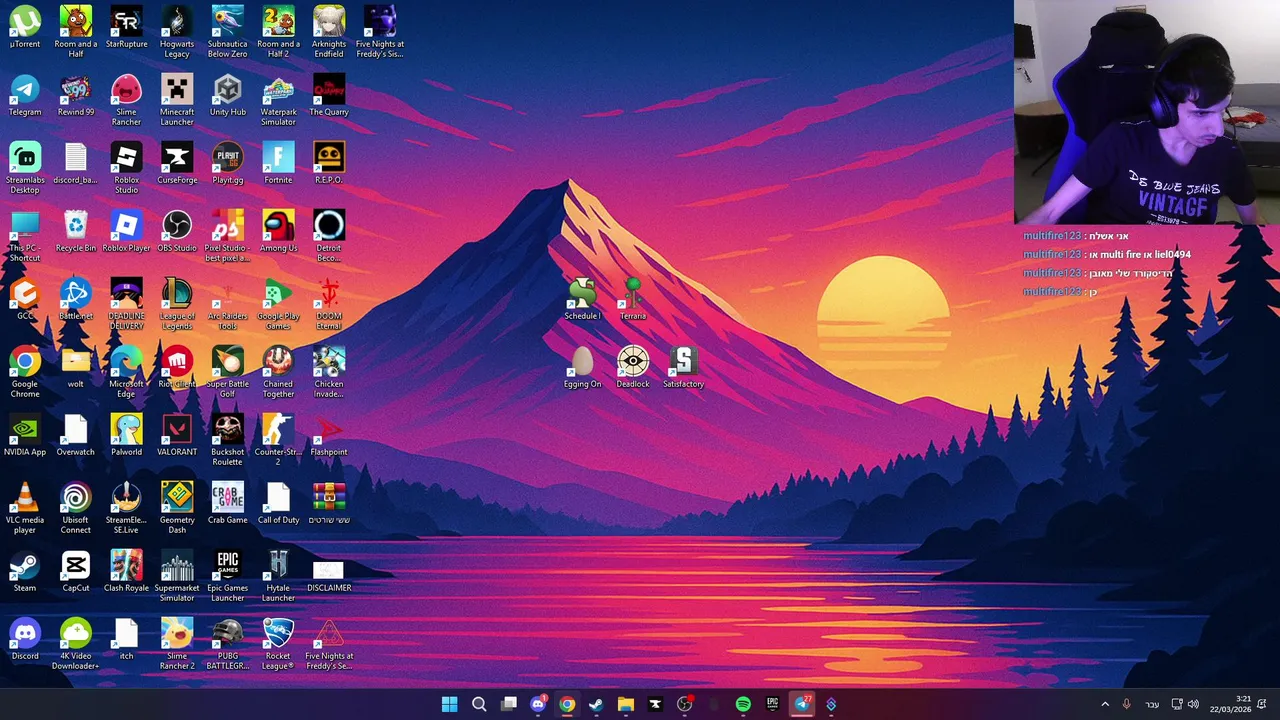Select the Chained Together icon

(x=278, y=372)
